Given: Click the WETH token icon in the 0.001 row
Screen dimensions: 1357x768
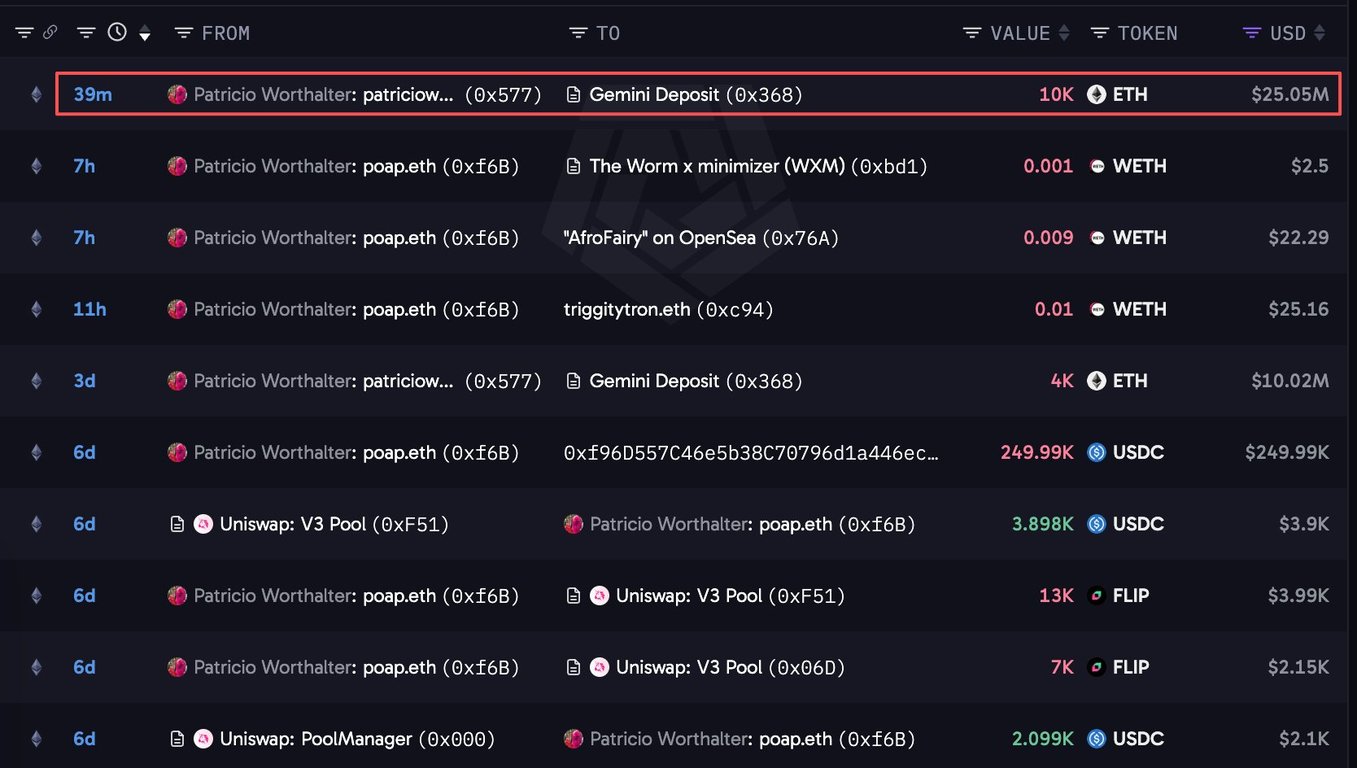Looking at the screenshot, I should click(1097, 166).
